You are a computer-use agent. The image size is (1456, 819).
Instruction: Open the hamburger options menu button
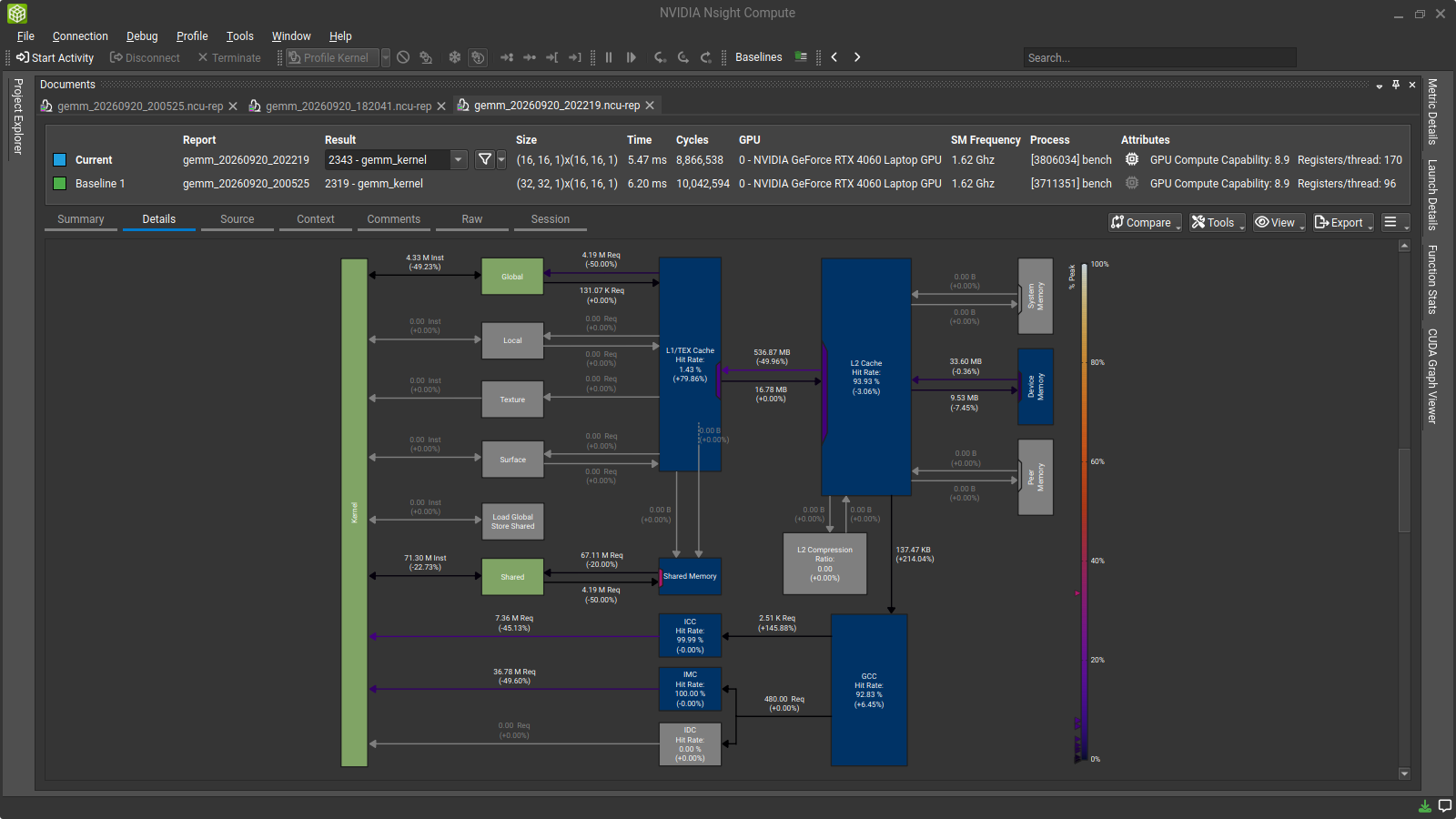coord(1395,222)
